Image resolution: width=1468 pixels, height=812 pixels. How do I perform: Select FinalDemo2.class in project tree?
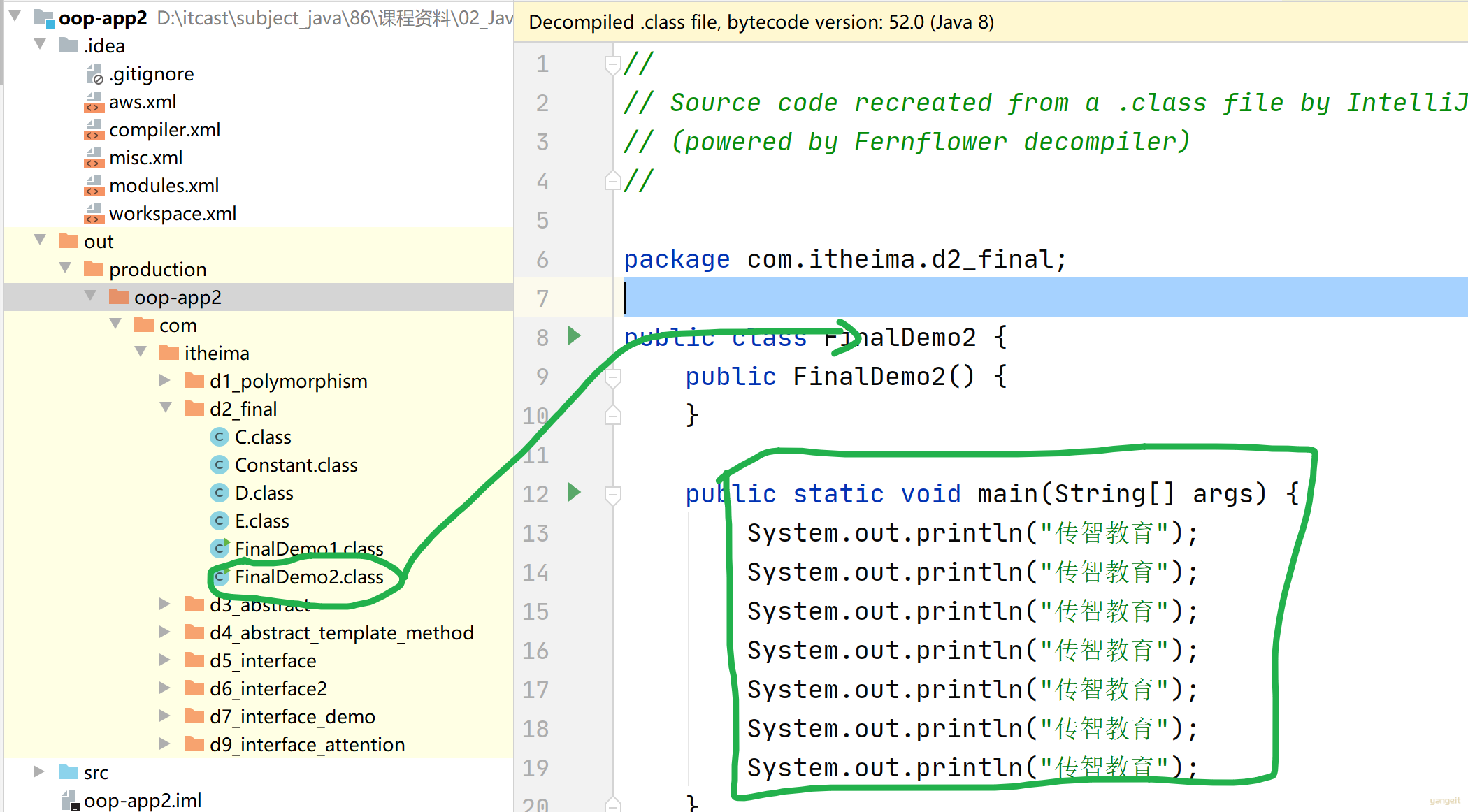[309, 577]
